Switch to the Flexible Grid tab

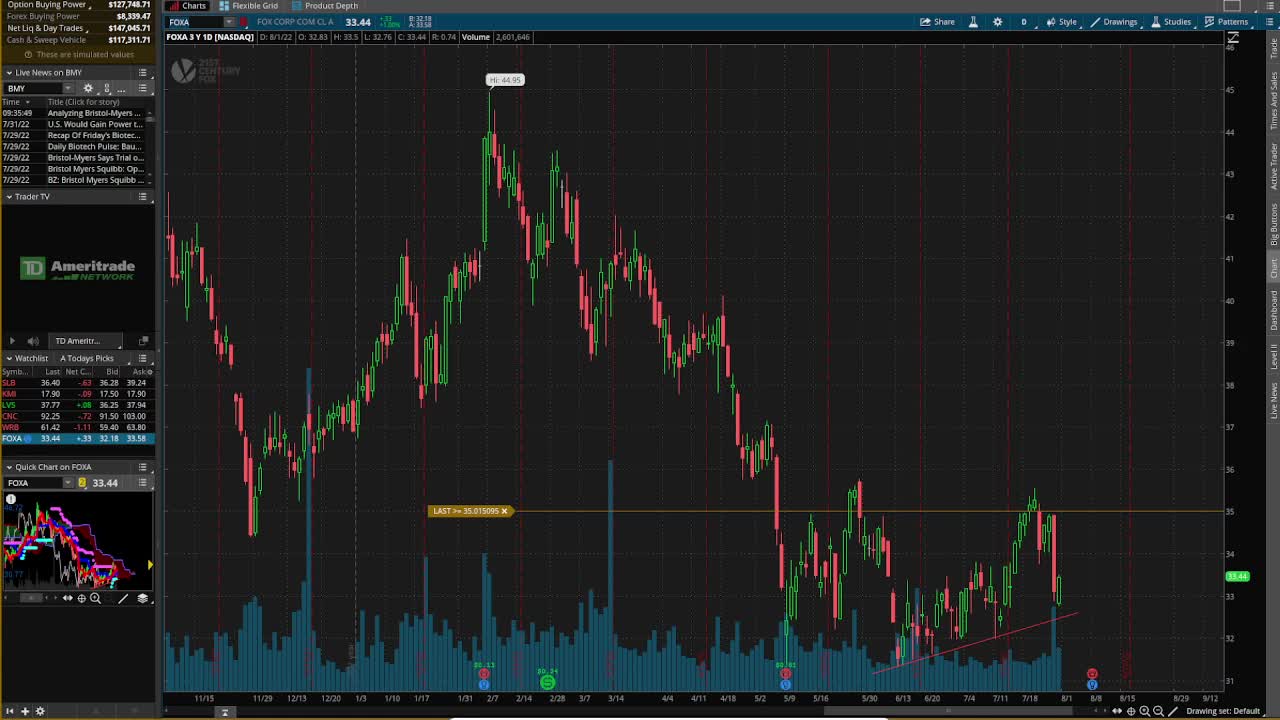tap(249, 6)
